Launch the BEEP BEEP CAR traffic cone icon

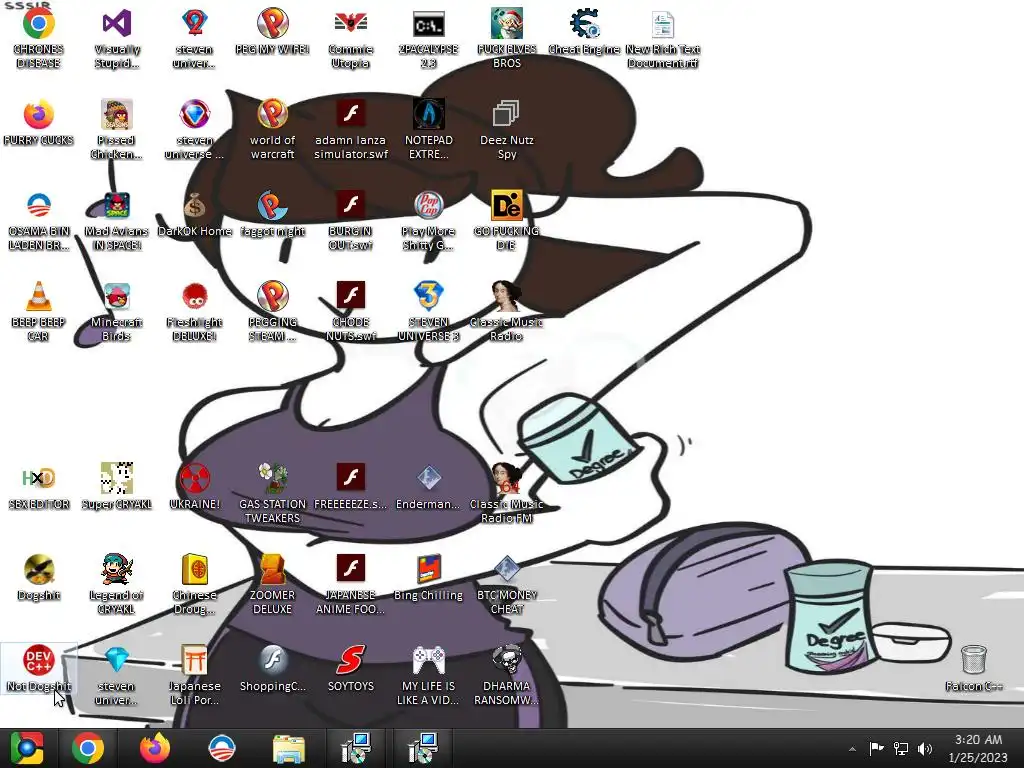[x=39, y=312]
